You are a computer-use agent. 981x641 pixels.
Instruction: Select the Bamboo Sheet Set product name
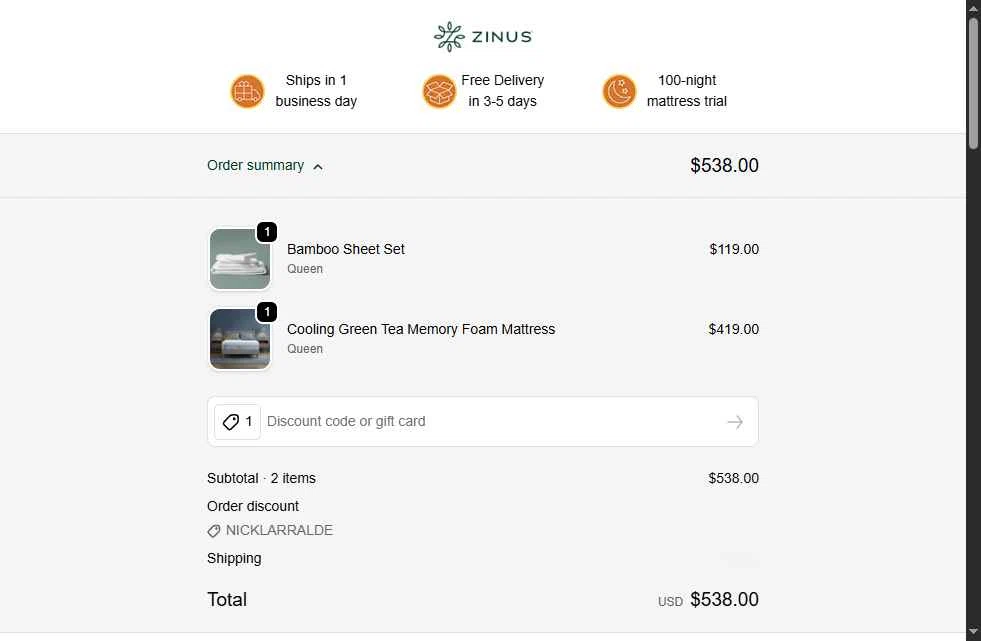click(x=346, y=249)
